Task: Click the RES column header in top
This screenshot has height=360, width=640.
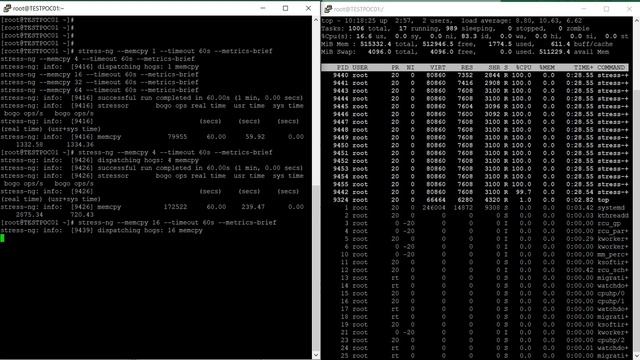Action: coord(467,67)
